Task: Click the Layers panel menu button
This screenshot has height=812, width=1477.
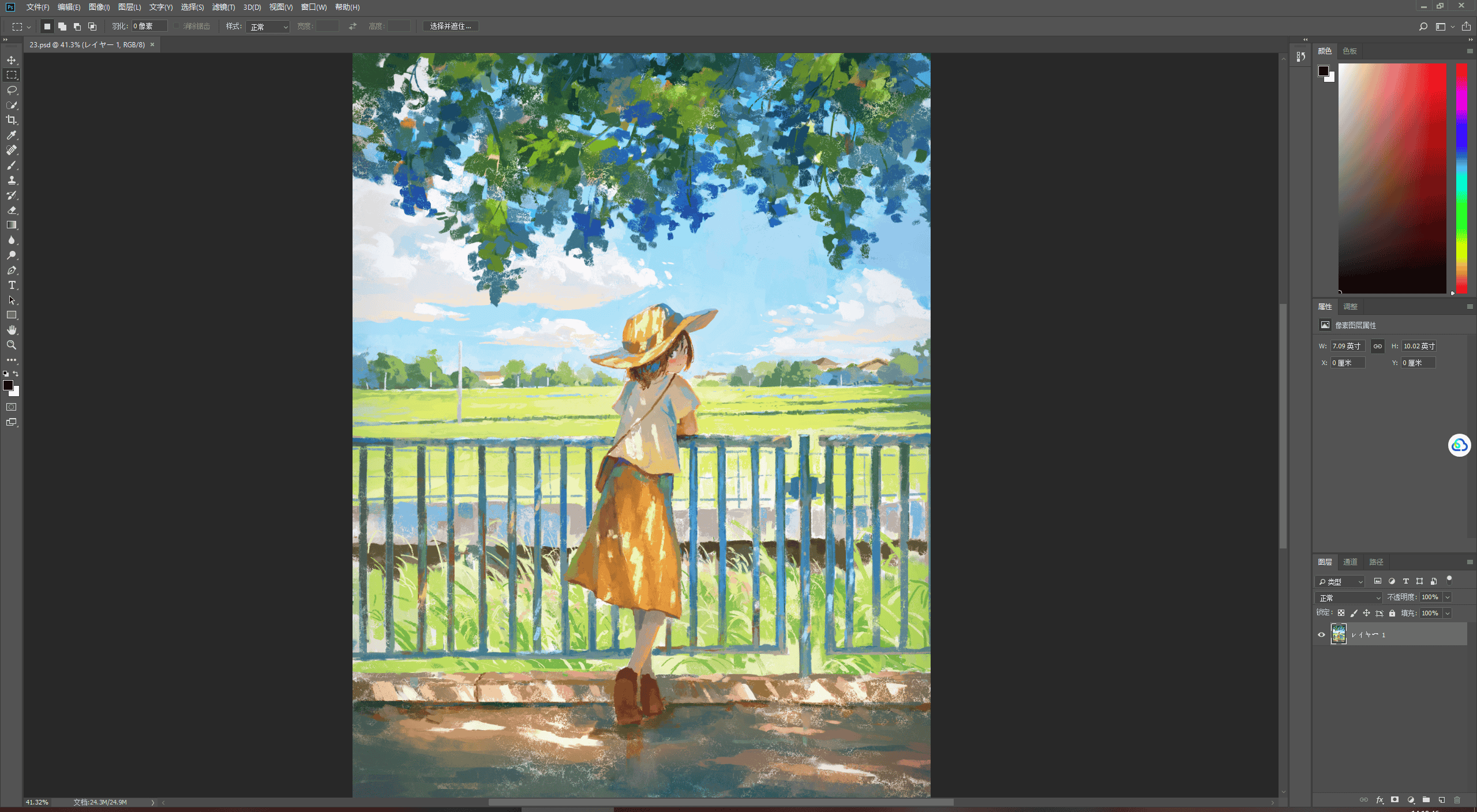Action: pyautogui.click(x=1469, y=562)
